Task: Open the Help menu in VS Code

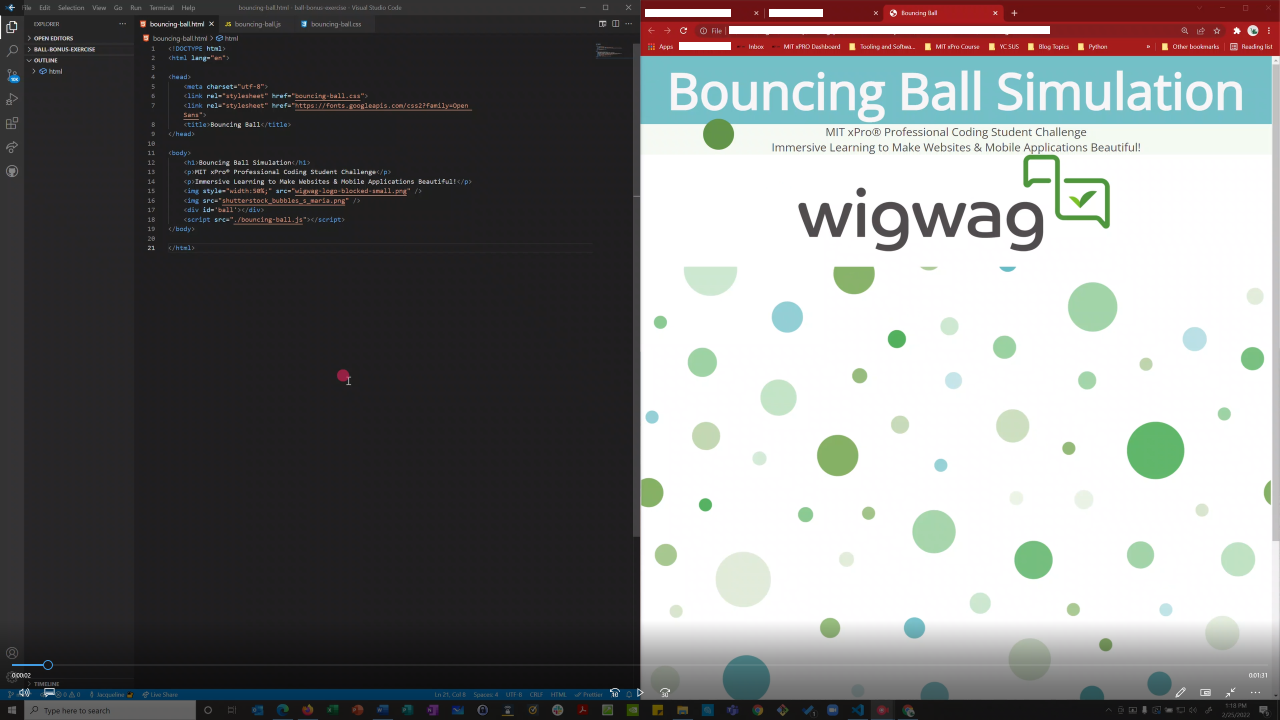Action: (188, 7)
